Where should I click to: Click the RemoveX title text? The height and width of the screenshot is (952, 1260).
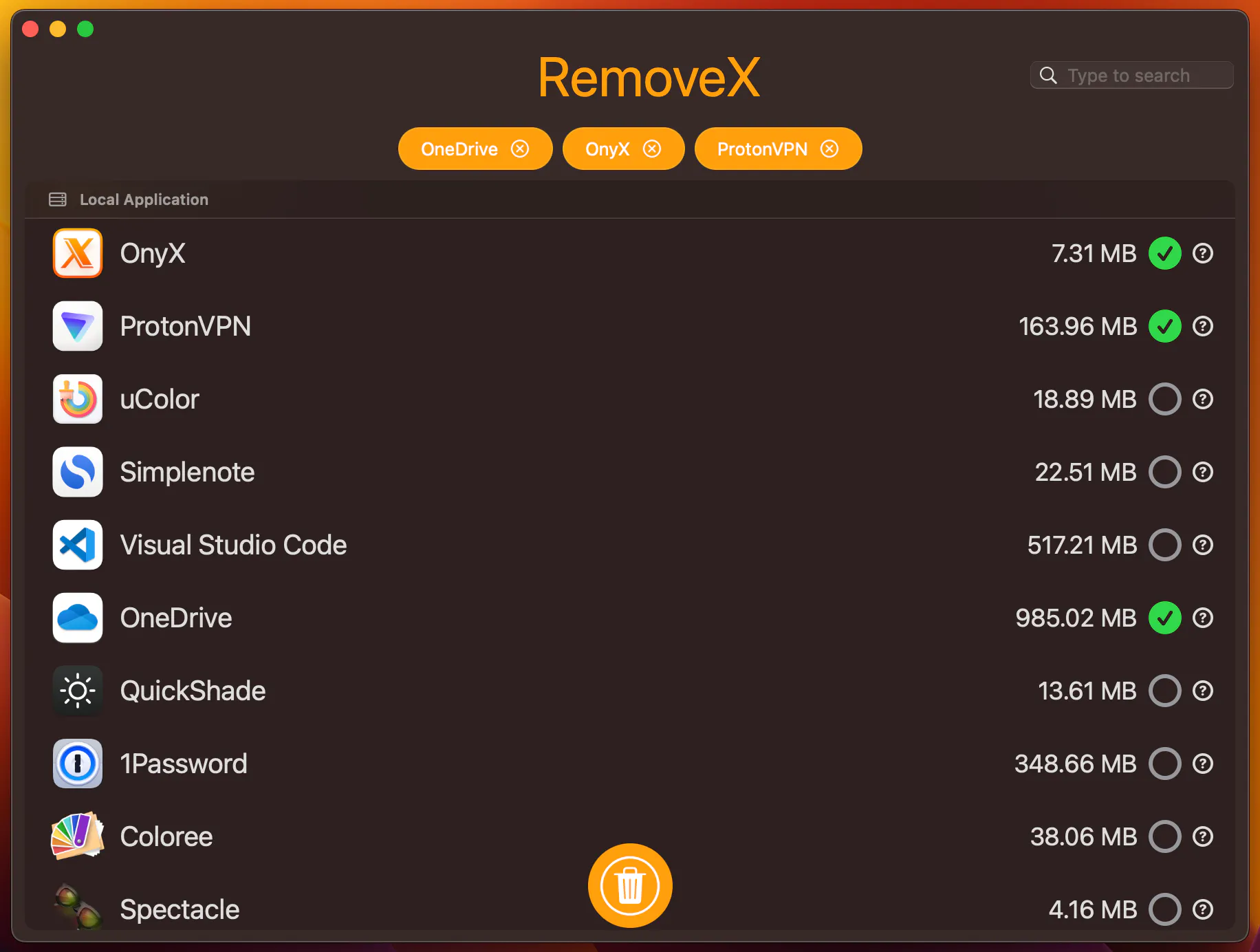point(649,78)
